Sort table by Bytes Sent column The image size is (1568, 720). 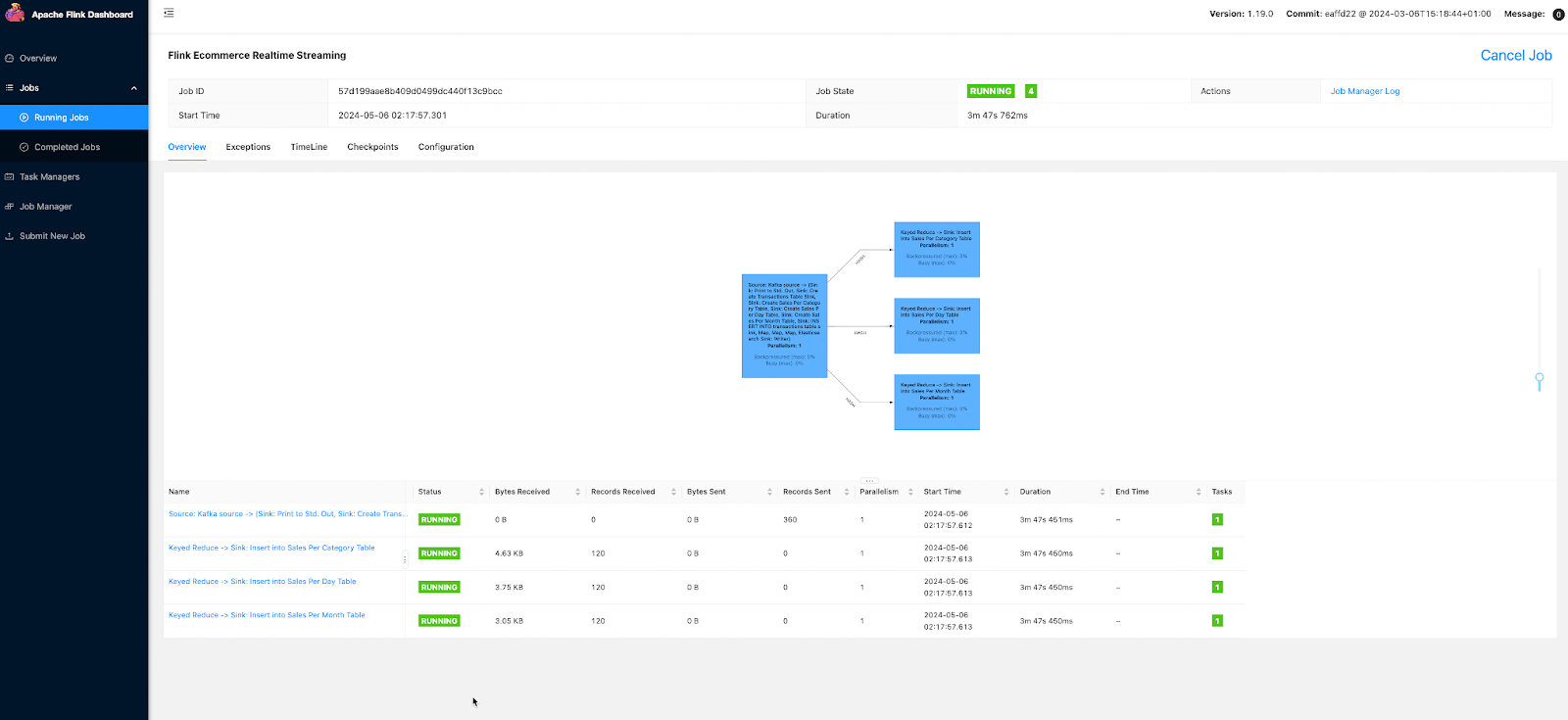point(769,492)
